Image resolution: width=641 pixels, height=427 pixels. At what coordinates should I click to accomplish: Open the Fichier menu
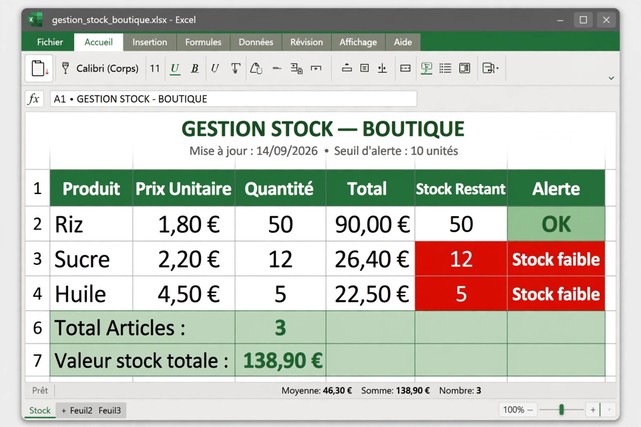[50, 42]
